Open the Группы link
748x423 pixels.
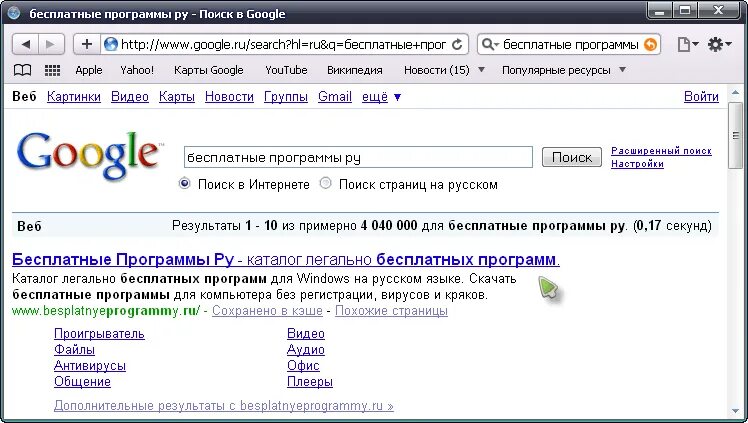tap(286, 96)
